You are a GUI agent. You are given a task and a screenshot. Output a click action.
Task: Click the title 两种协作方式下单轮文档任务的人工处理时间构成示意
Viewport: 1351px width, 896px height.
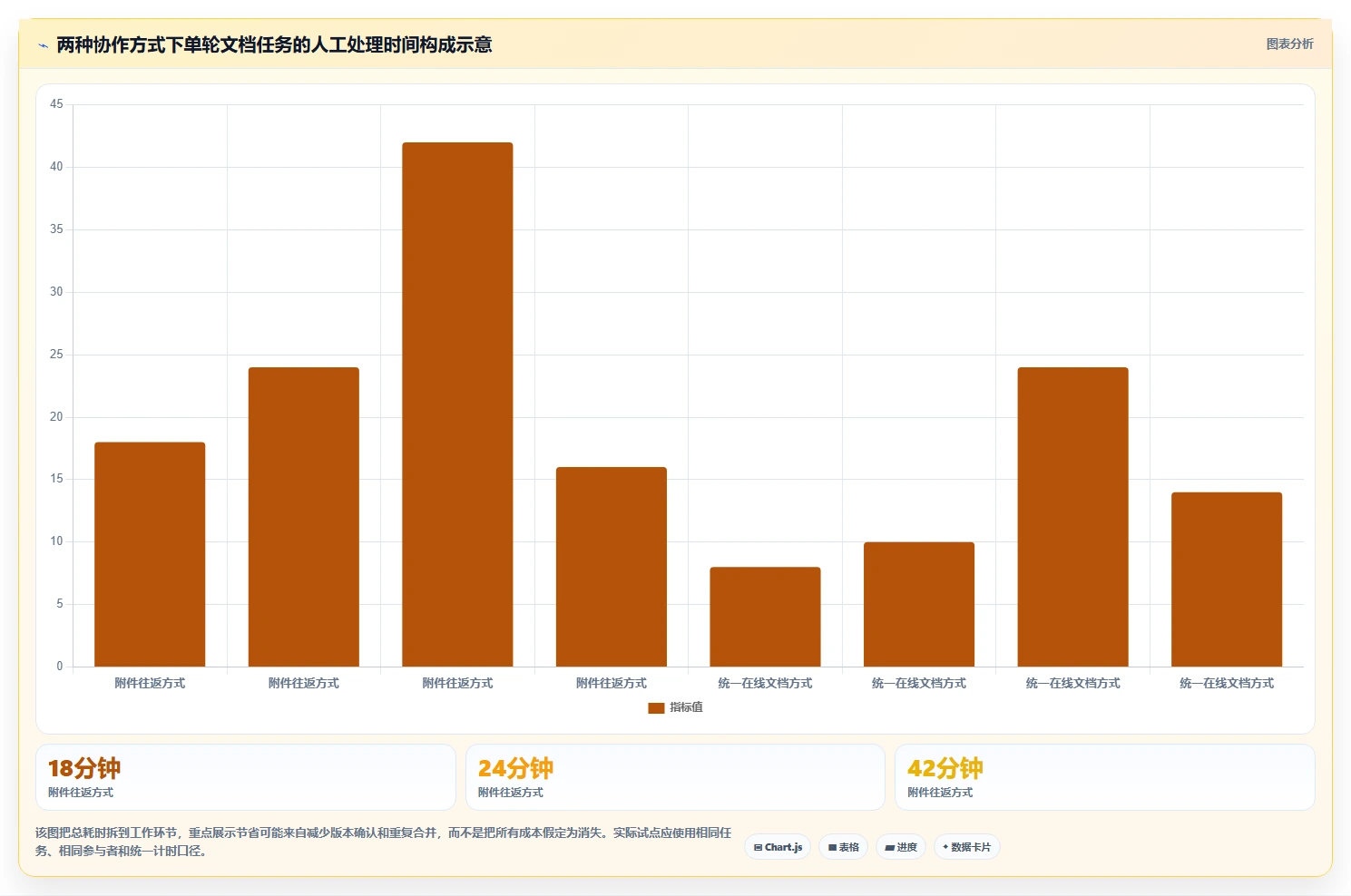(274, 44)
